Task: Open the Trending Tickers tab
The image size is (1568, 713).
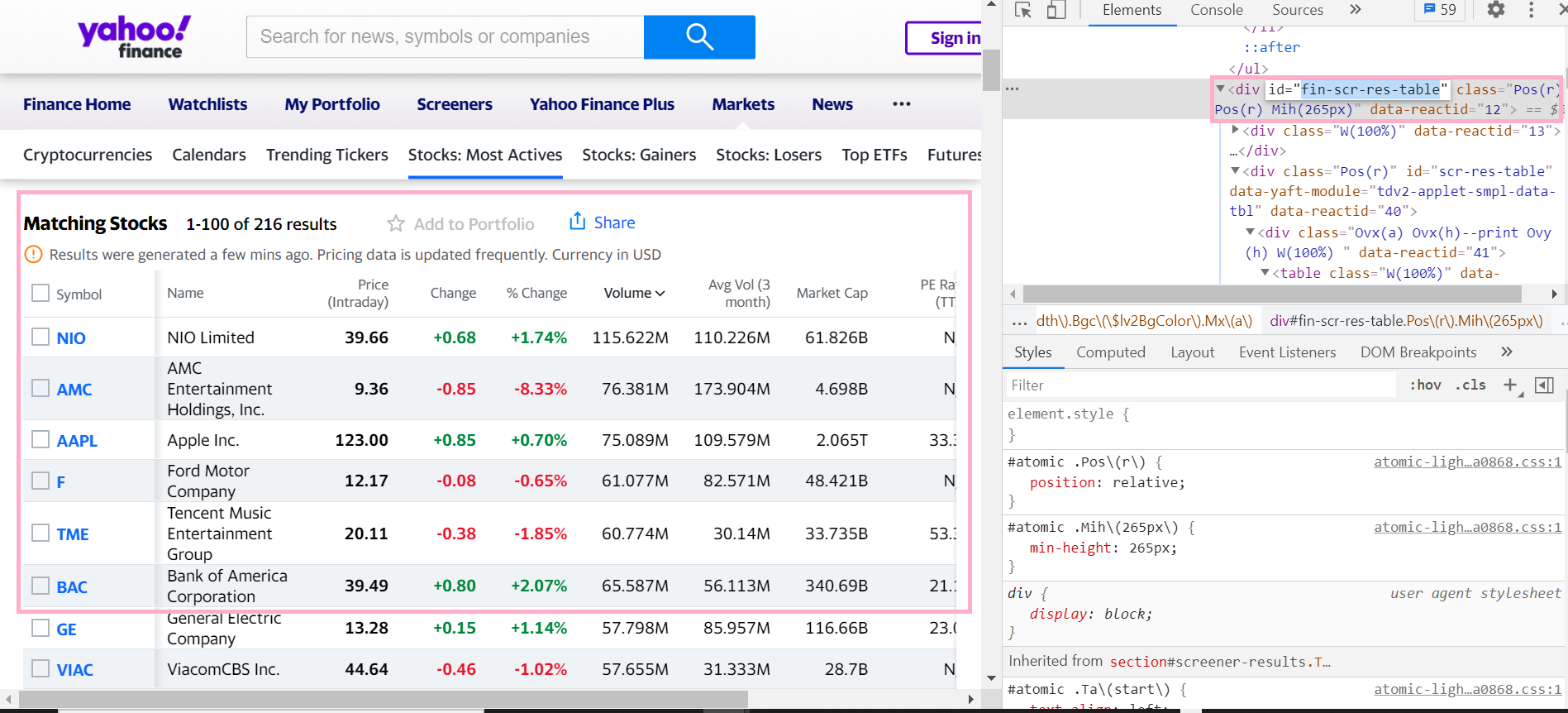Action: click(326, 155)
